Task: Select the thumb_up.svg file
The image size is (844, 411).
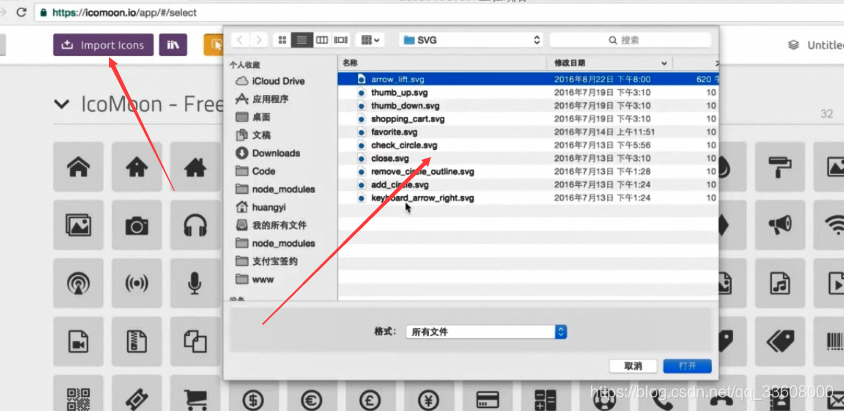Action: 528,93
